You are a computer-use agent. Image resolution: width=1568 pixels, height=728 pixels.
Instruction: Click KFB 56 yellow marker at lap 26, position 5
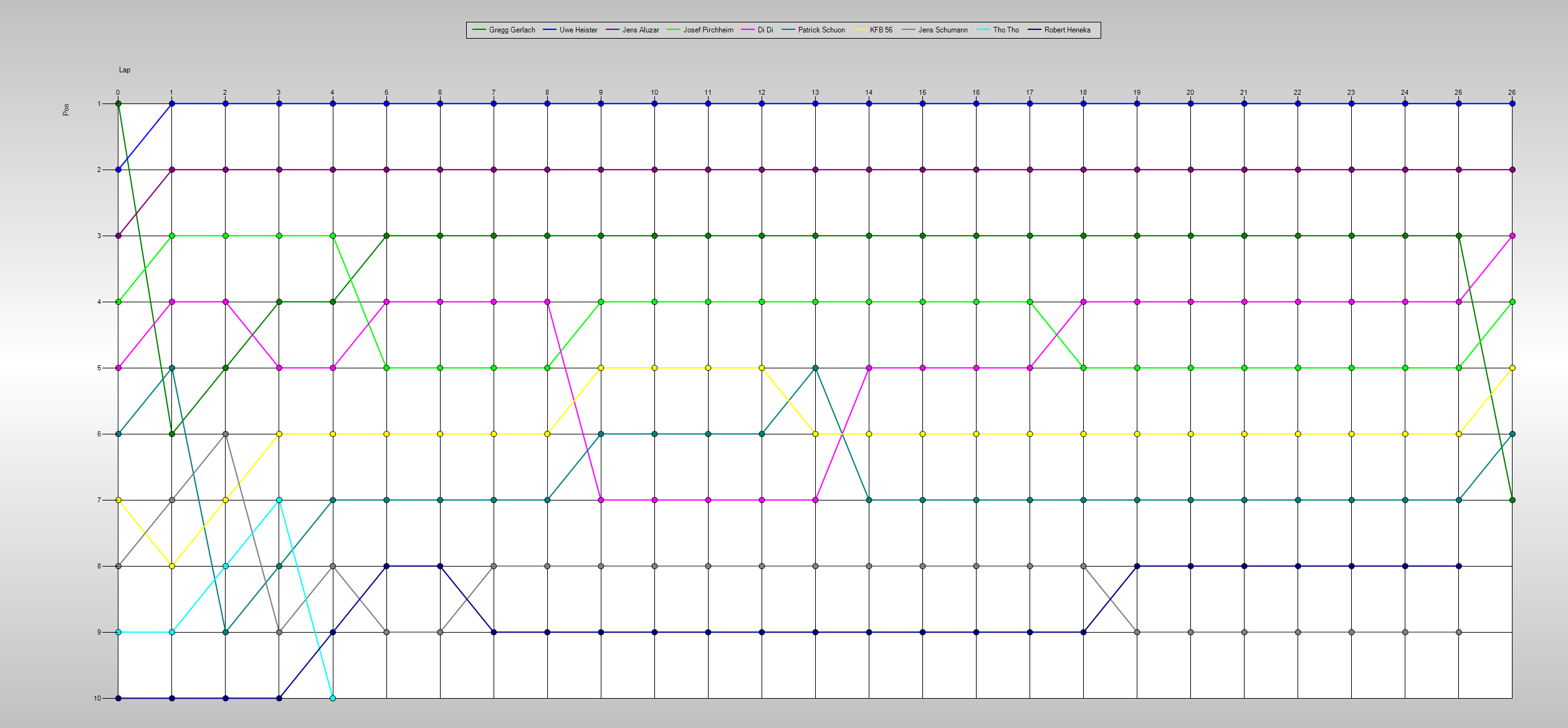pos(1513,368)
